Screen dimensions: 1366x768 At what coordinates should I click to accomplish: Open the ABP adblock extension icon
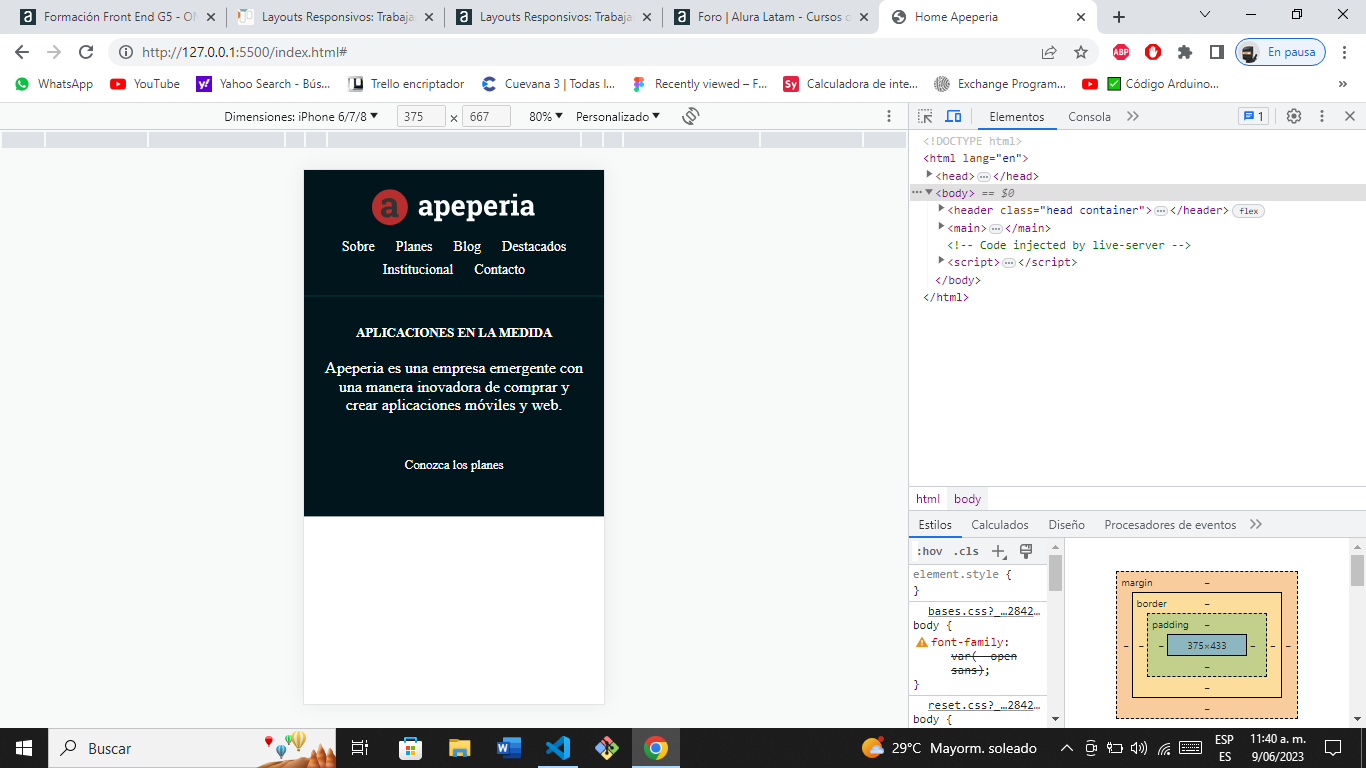tap(1121, 52)
